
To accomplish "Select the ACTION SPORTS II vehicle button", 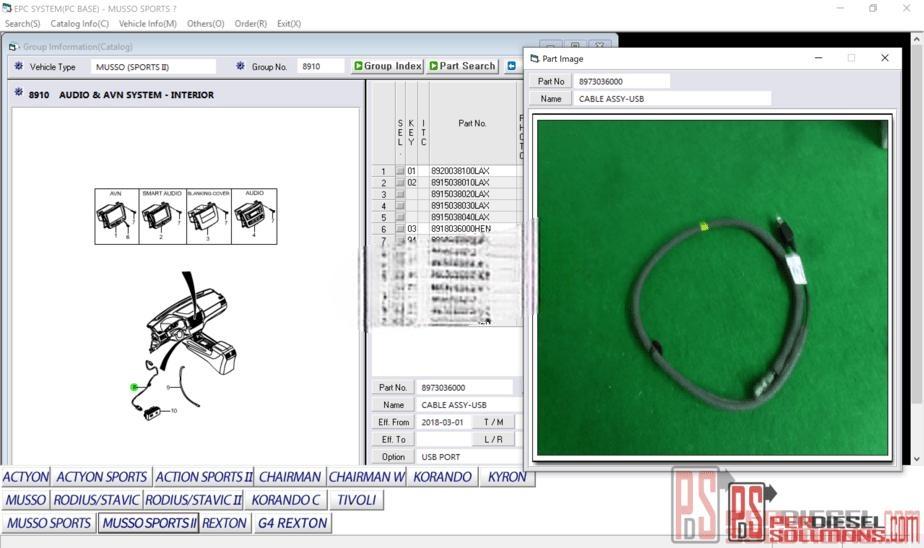I will pos(204,477).
